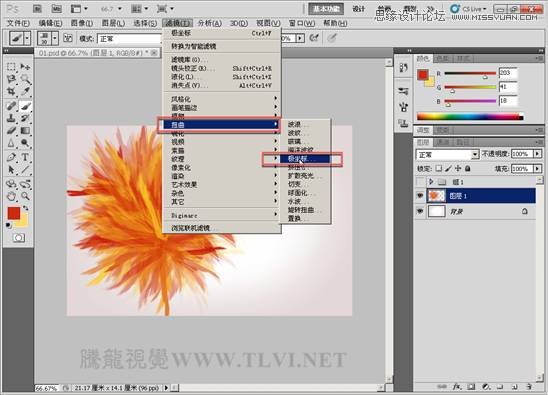Open the layer opacity 不透明度 slider arrow

(x=538, y=154)
